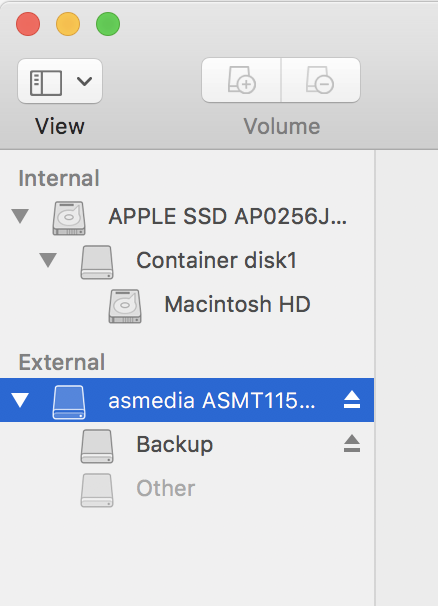The width and height of the screenshot is (438, 606).
Task: Collapse the asmedia ASMT115 disclosure triangle
Action: coord(20,400)
